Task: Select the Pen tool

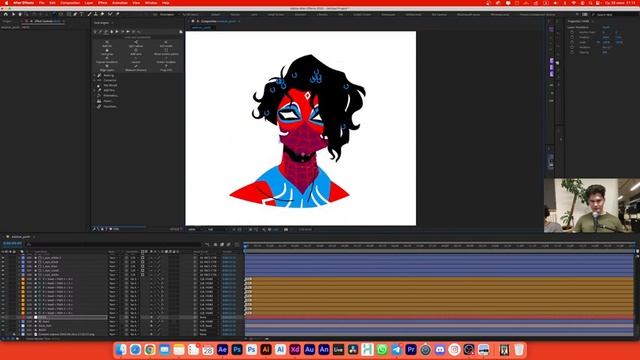Action: 75,14
